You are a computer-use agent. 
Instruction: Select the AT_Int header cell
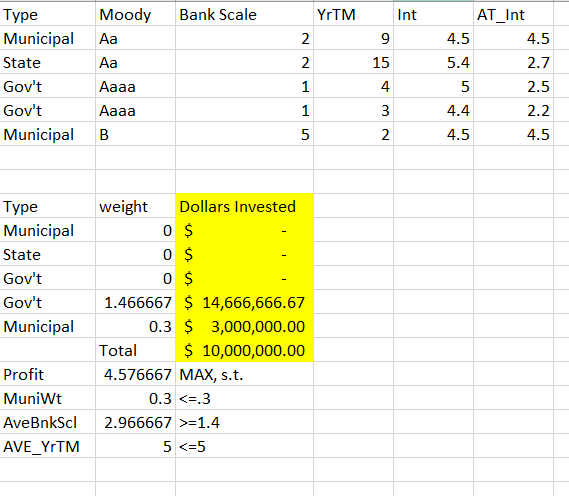tap(513, 15)
